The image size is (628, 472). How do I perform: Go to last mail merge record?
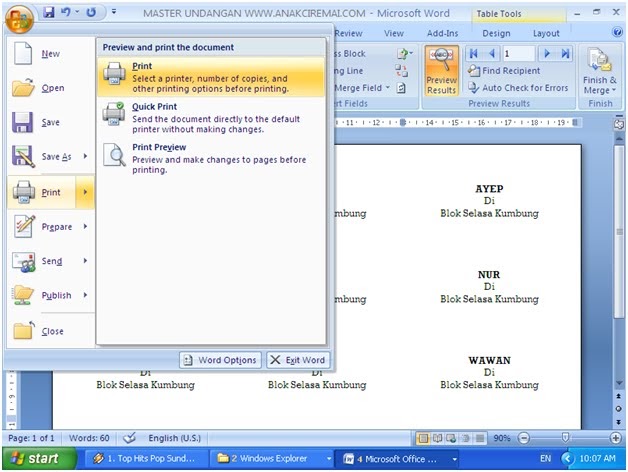[565, 53]
